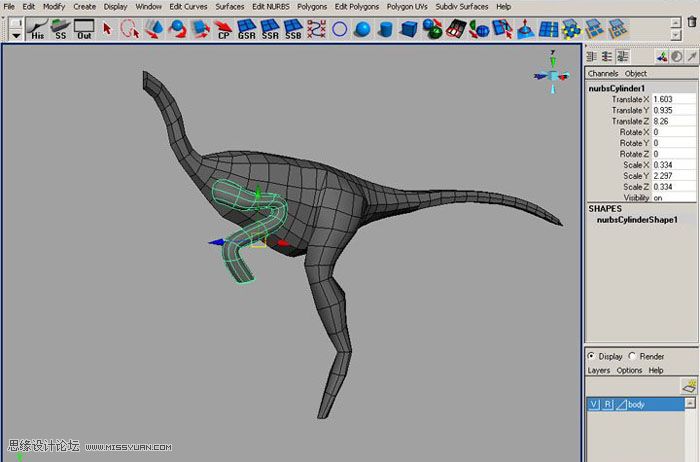Viewport: 700px width, 462px height.
Task: Open the Polygons menu
Action: coord(312,6)
